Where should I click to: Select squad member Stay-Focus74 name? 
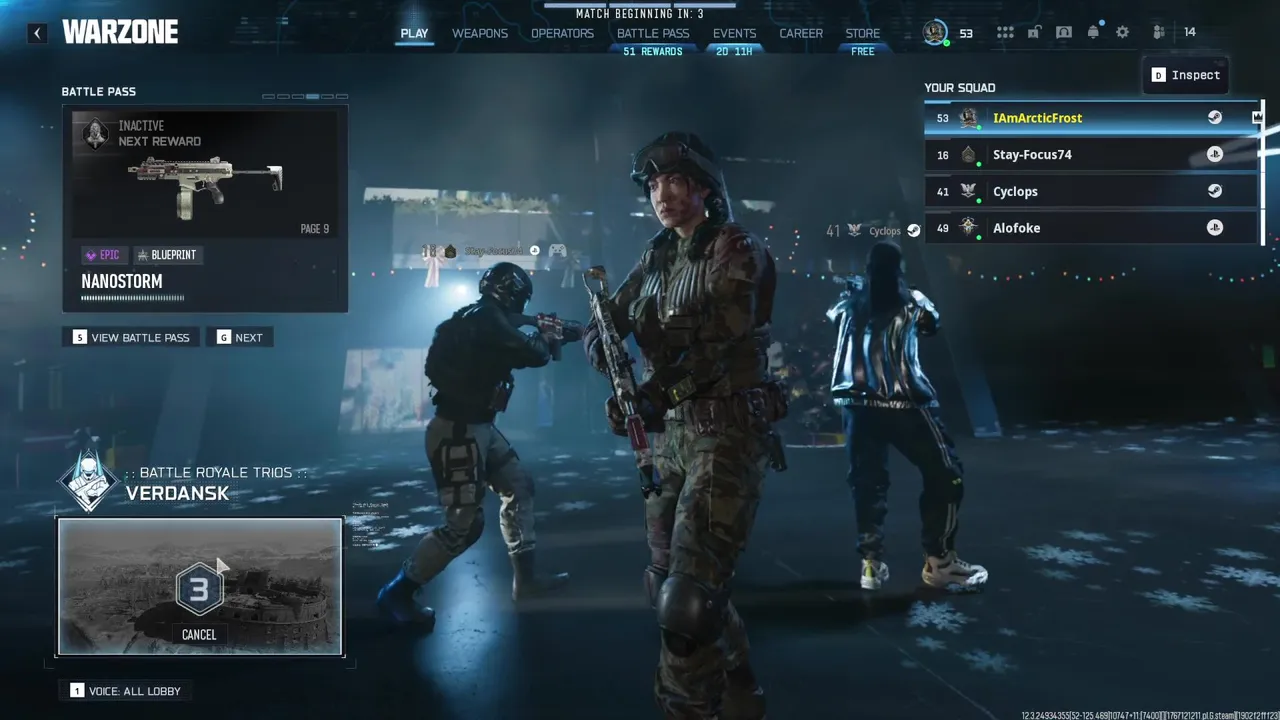pos(1032,155)
